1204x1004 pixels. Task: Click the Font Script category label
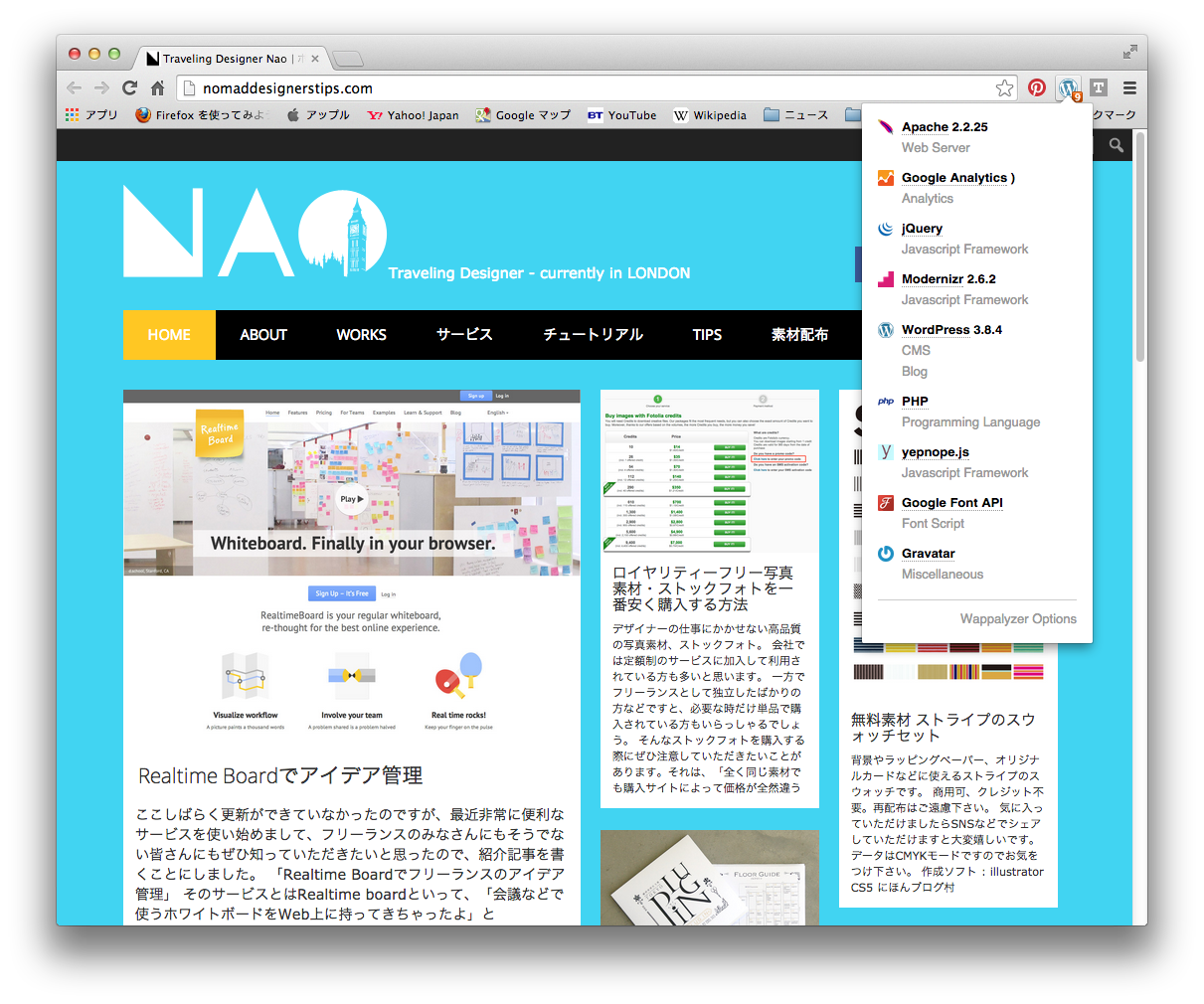coord(933,524)
